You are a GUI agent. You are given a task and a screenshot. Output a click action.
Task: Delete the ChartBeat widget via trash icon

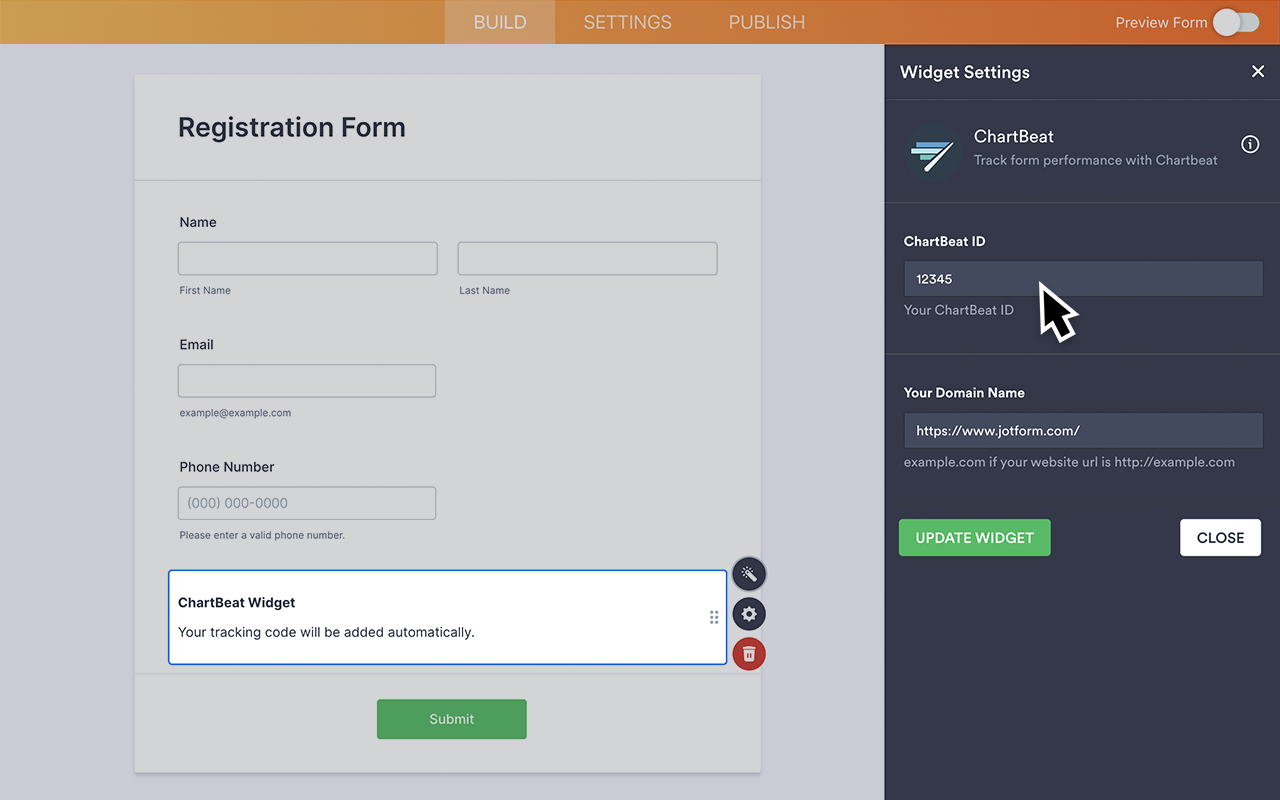click(x=749, y=654)
